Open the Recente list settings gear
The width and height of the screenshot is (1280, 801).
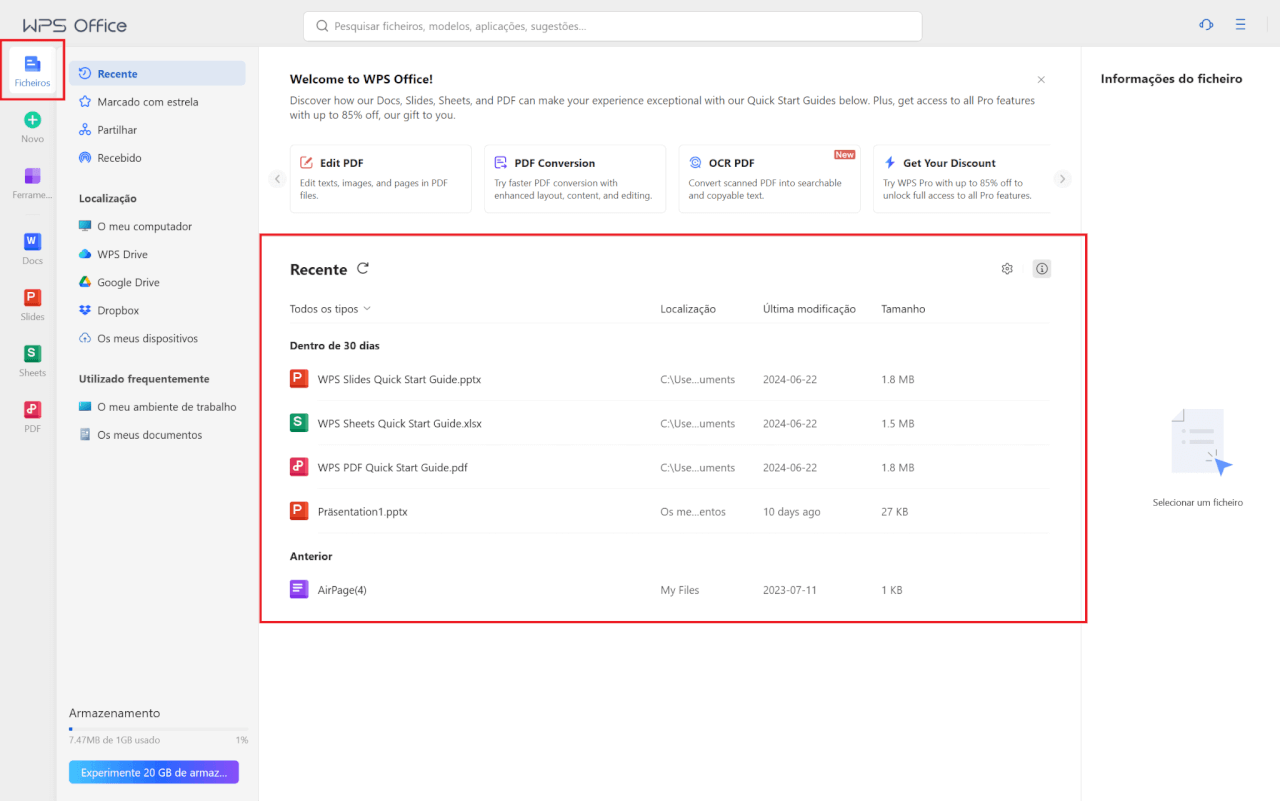click(x=1007, y=269)
